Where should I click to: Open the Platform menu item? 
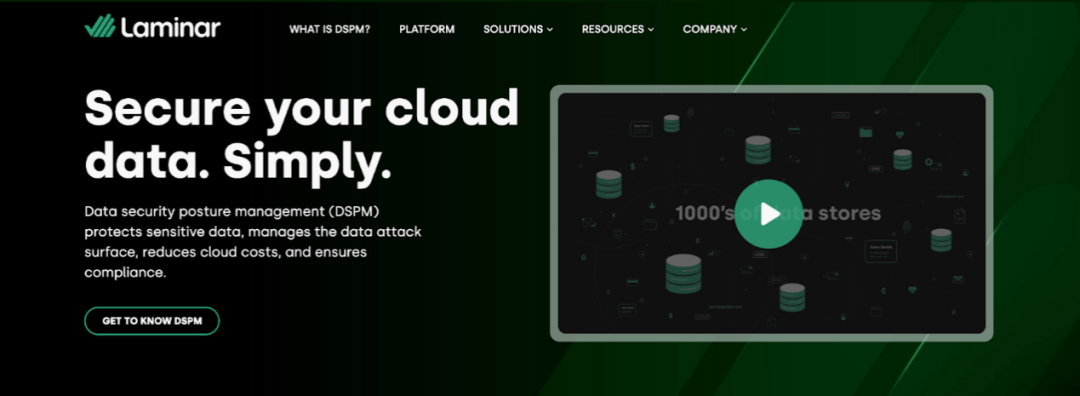[427, 29]
